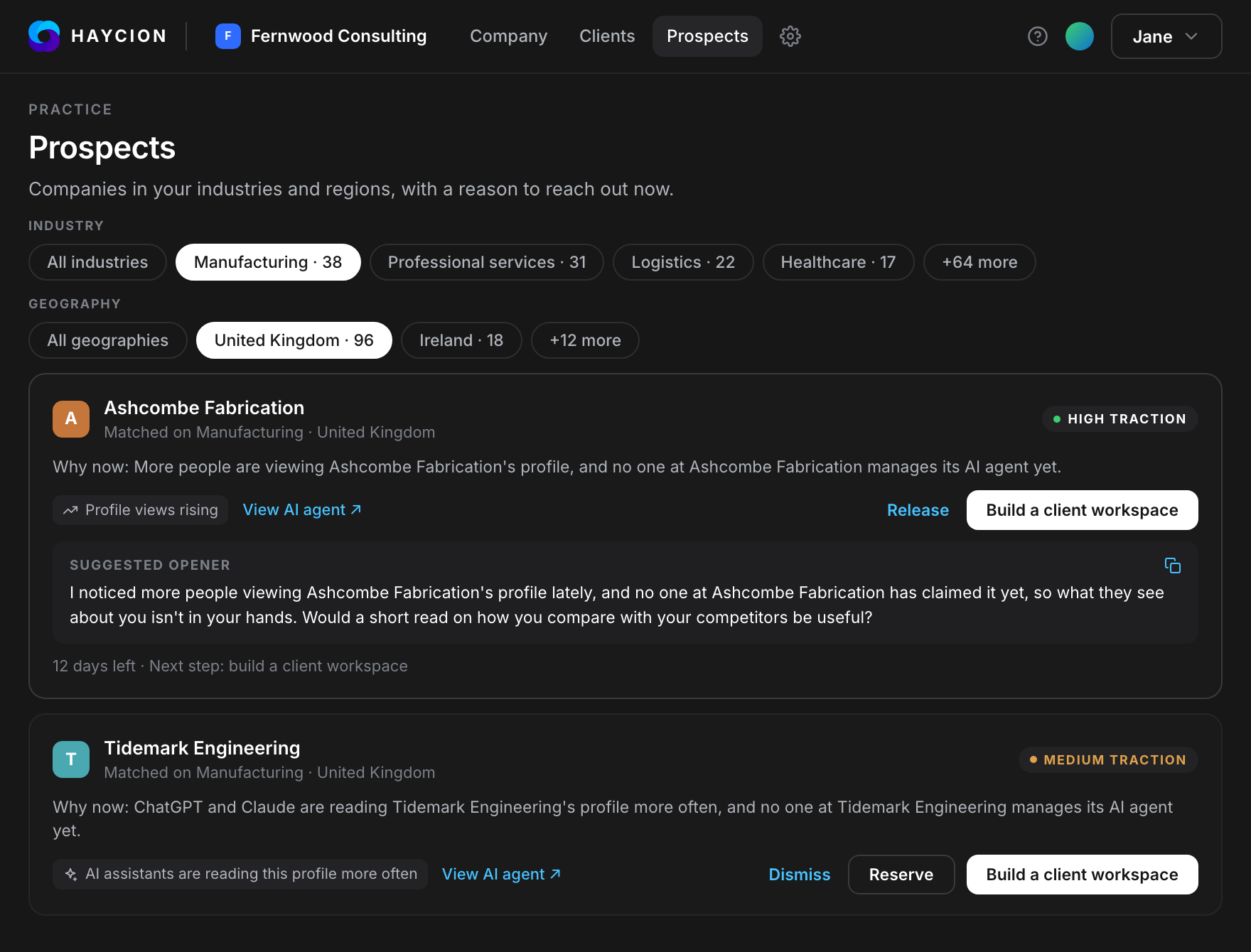Filter by Healthcare · 17
Viewport: 1251px width, 952px height.
(x=838, y=262)
